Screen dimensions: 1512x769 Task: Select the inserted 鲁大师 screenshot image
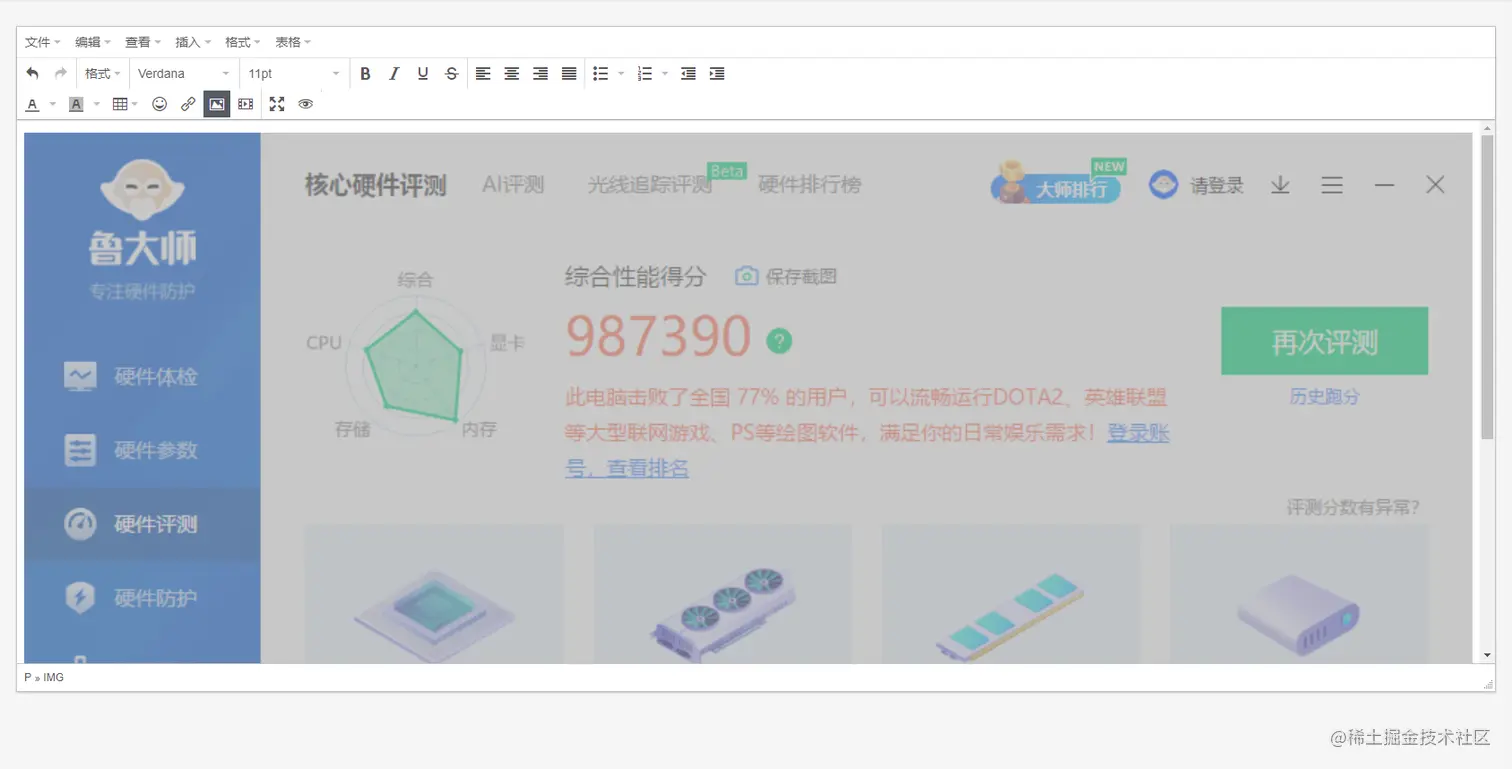[x=748, y=398]
